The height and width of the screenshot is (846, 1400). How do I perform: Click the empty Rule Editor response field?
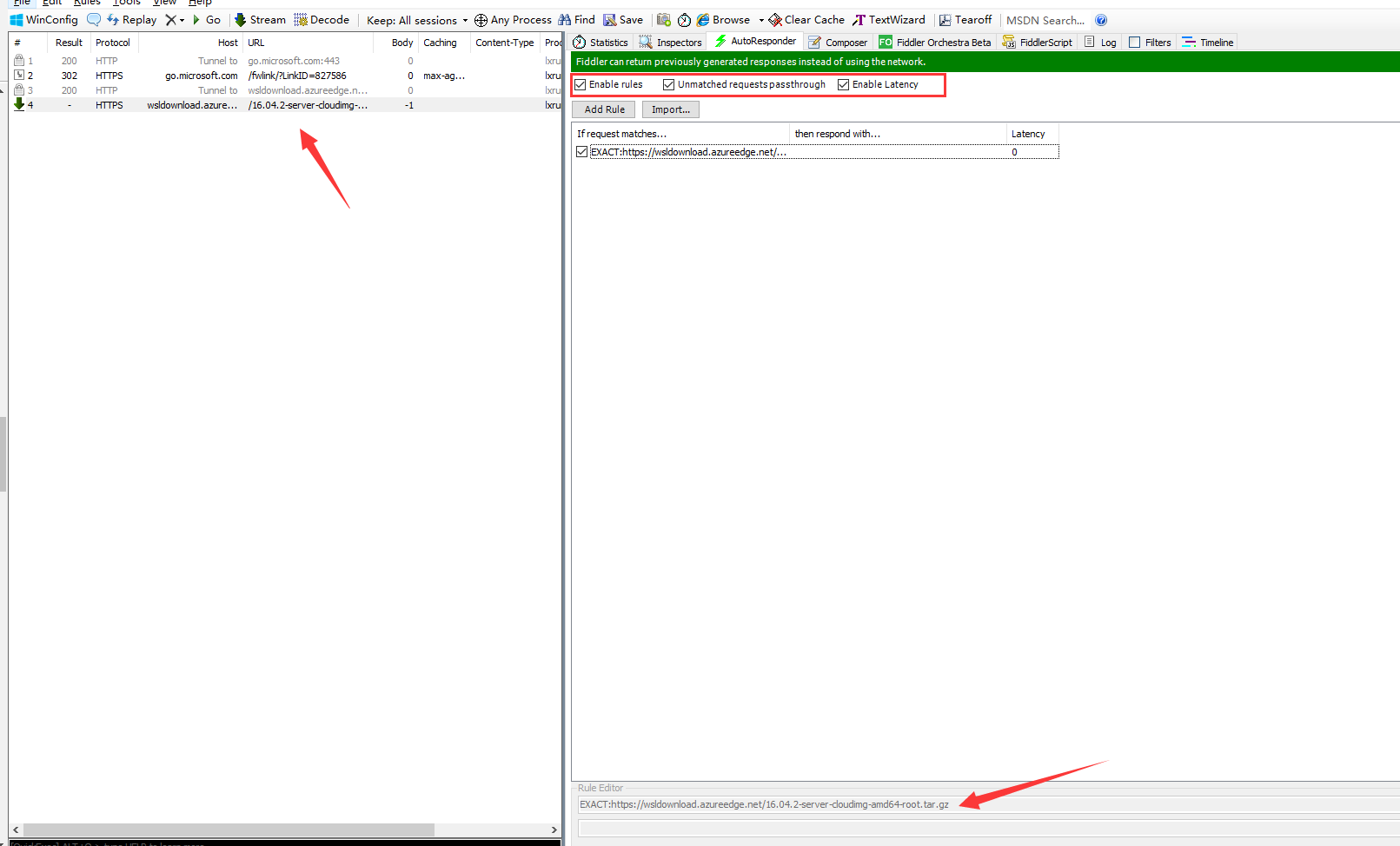coord(988,828)
